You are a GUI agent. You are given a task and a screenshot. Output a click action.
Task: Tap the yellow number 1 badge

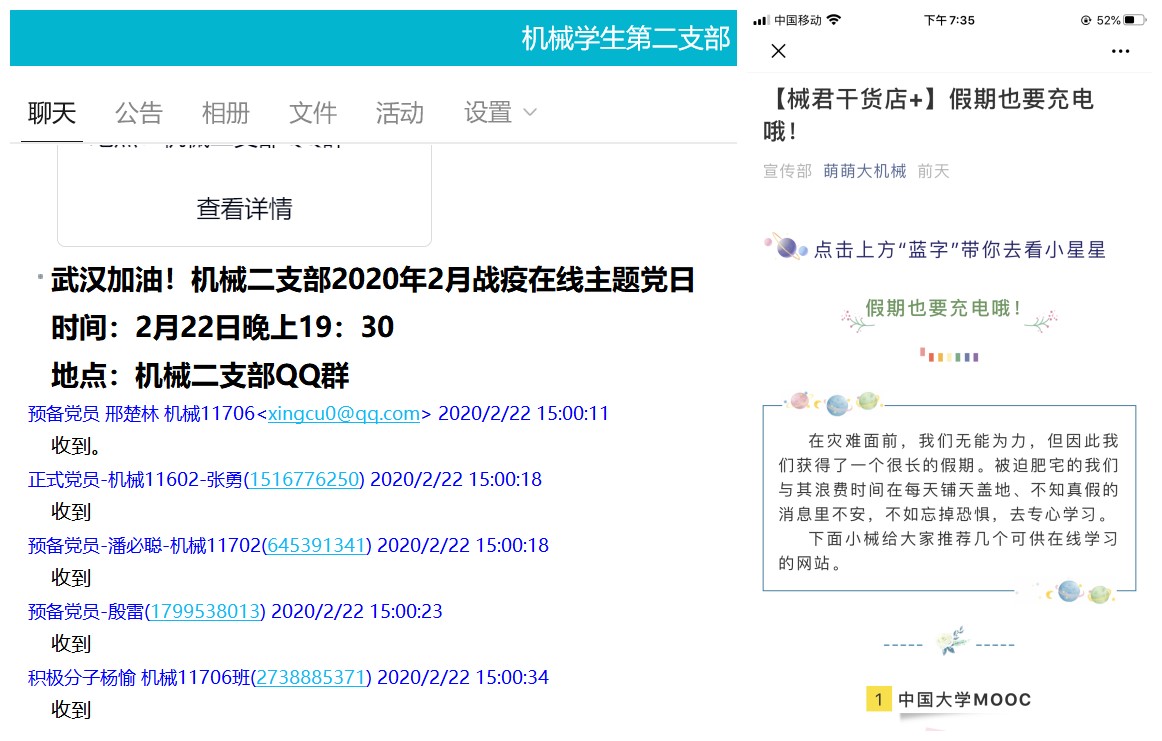pyautogui.click(x=878, y=699)
